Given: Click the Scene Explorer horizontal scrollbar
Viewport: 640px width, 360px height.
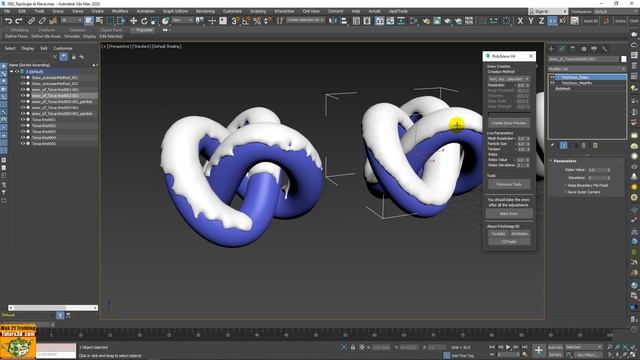Looking at the screenshot, I should [53, 308].
